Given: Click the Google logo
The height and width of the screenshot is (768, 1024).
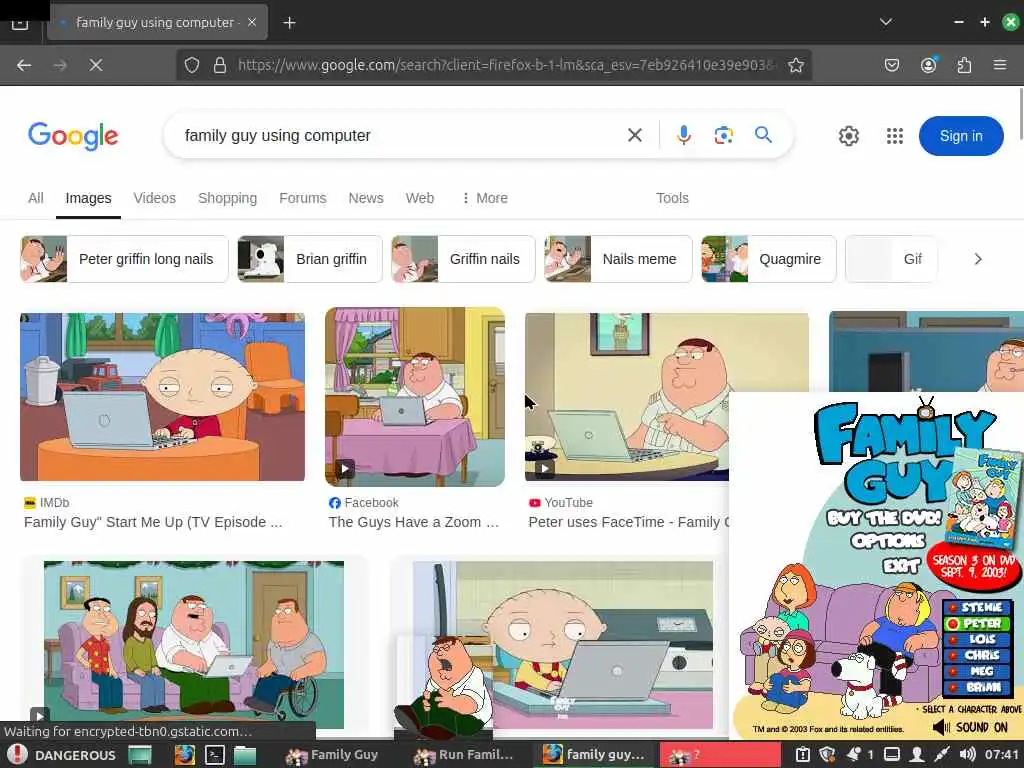Looking at the screenshot, I should point(73,136).
